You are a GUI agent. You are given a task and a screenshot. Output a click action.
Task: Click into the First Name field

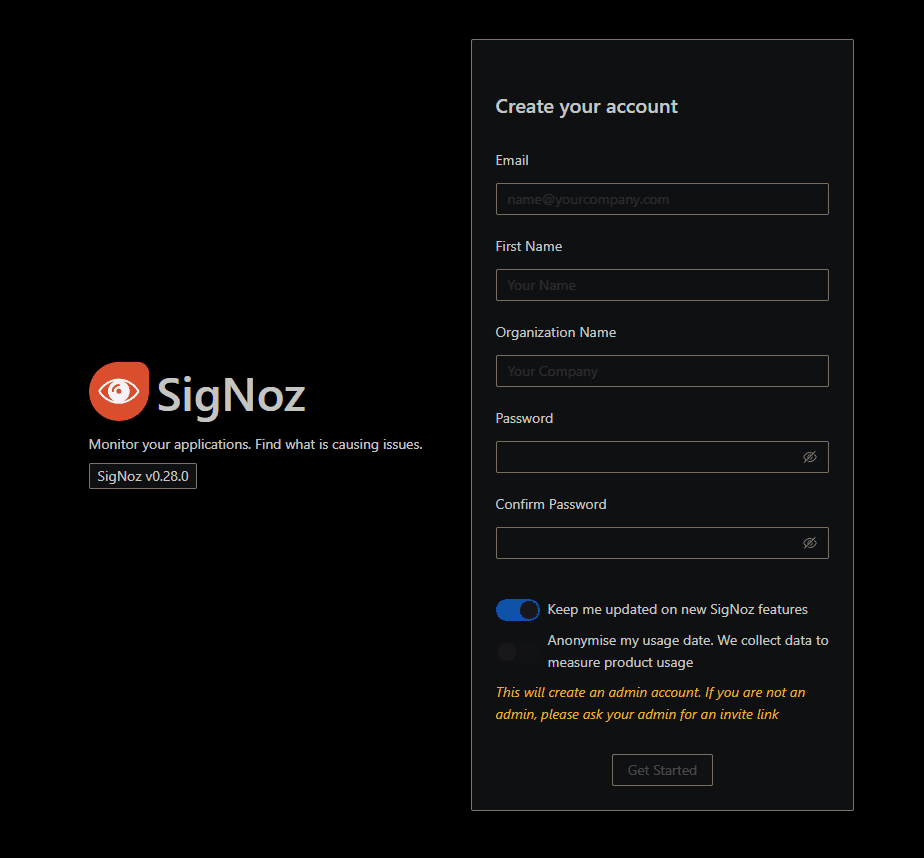pyautogui.click(x=662, y=285)
